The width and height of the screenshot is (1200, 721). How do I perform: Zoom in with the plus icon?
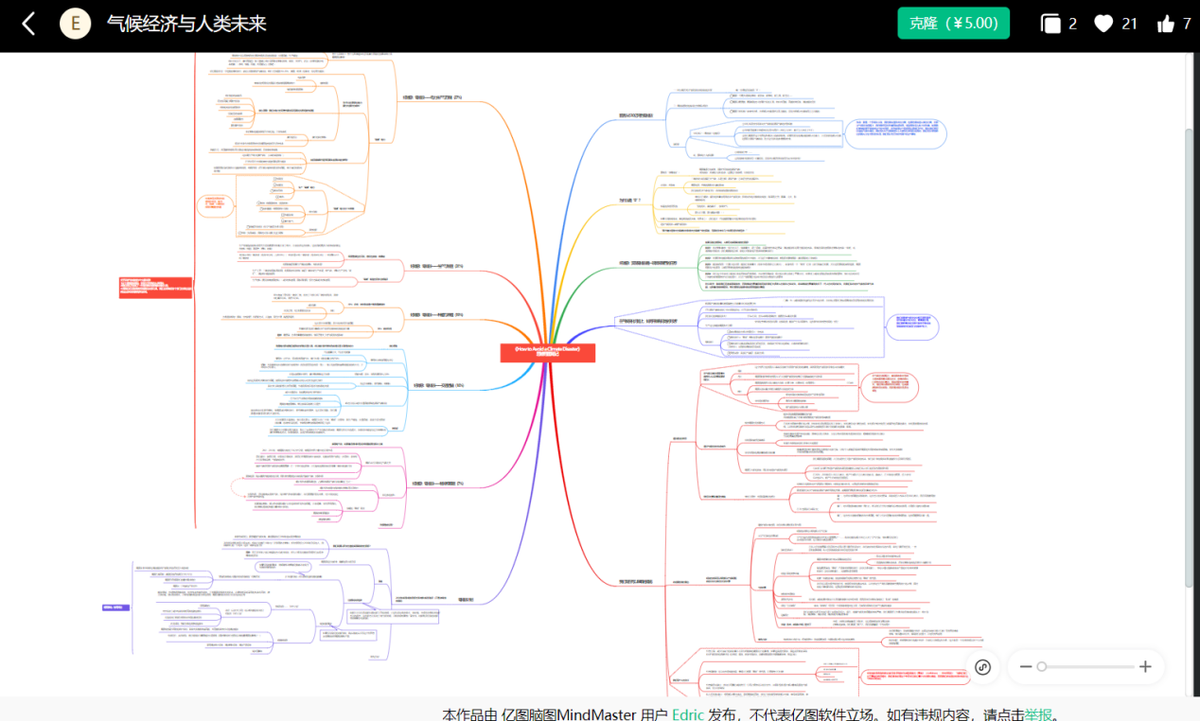(1146, 667)
